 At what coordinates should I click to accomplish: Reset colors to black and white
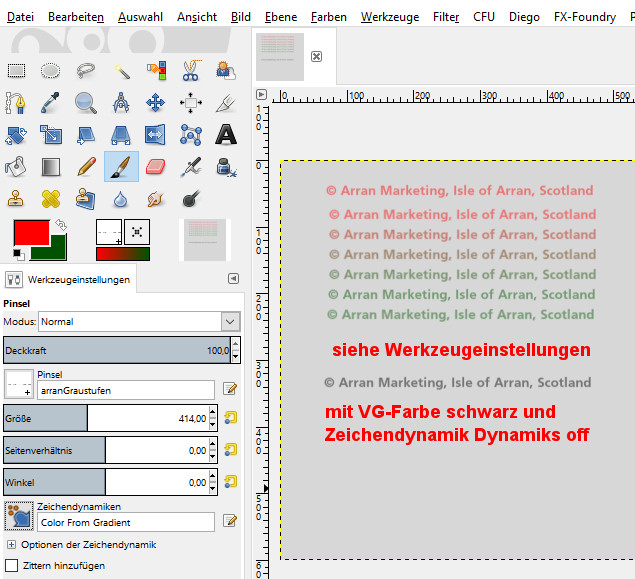pos(19,255)
